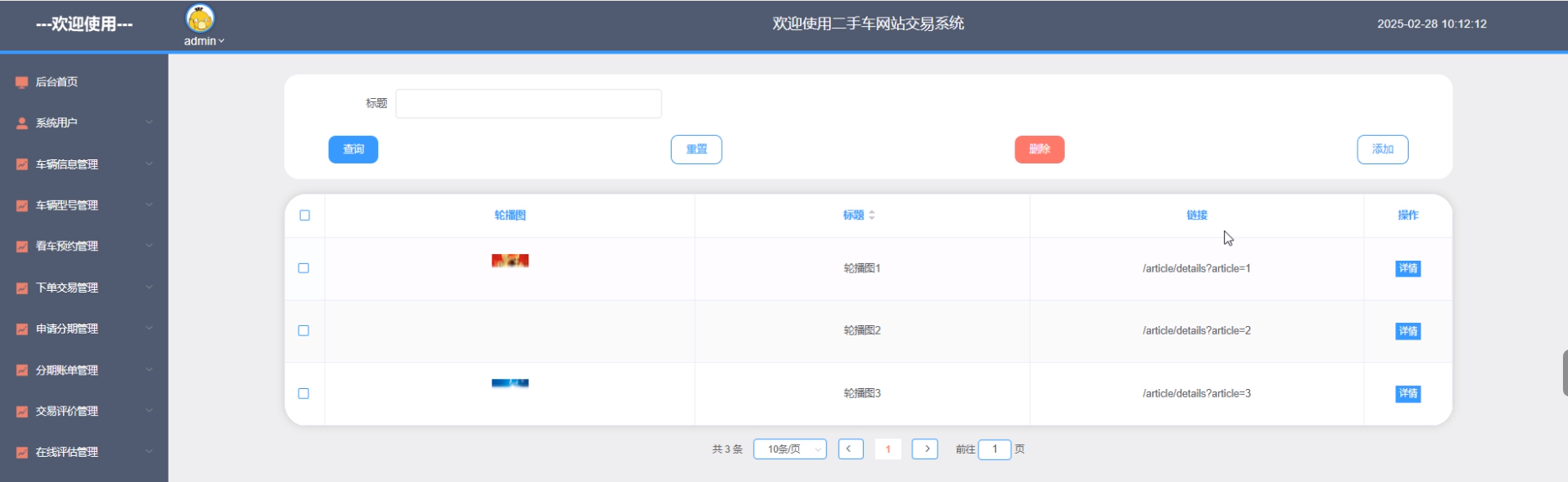Open 车辆信息管理 menu item
The image size is (1568, 482).
(84, 164)
